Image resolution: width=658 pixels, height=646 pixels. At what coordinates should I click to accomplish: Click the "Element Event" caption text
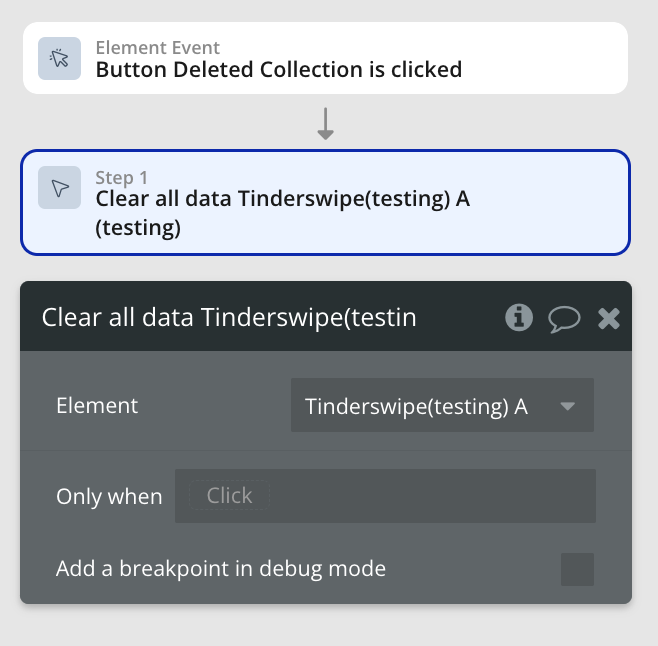(x=157, y=47)
